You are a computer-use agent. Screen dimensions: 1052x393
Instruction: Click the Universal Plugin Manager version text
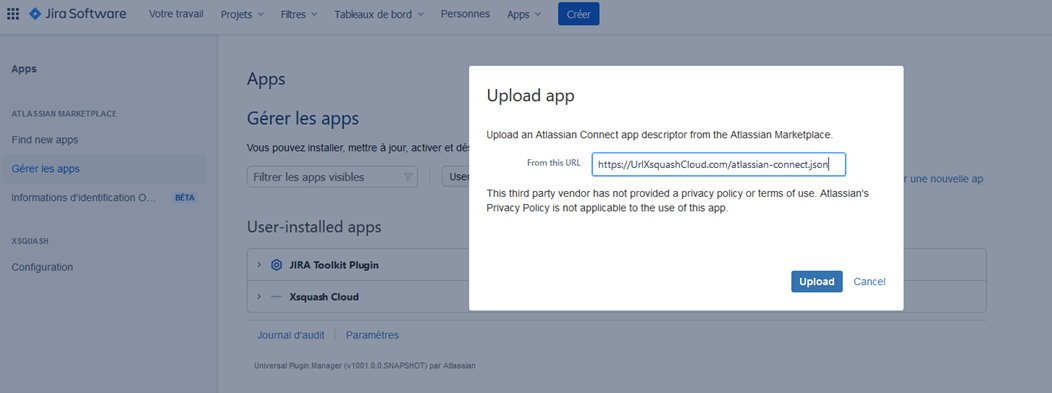(x=365, y=366)
